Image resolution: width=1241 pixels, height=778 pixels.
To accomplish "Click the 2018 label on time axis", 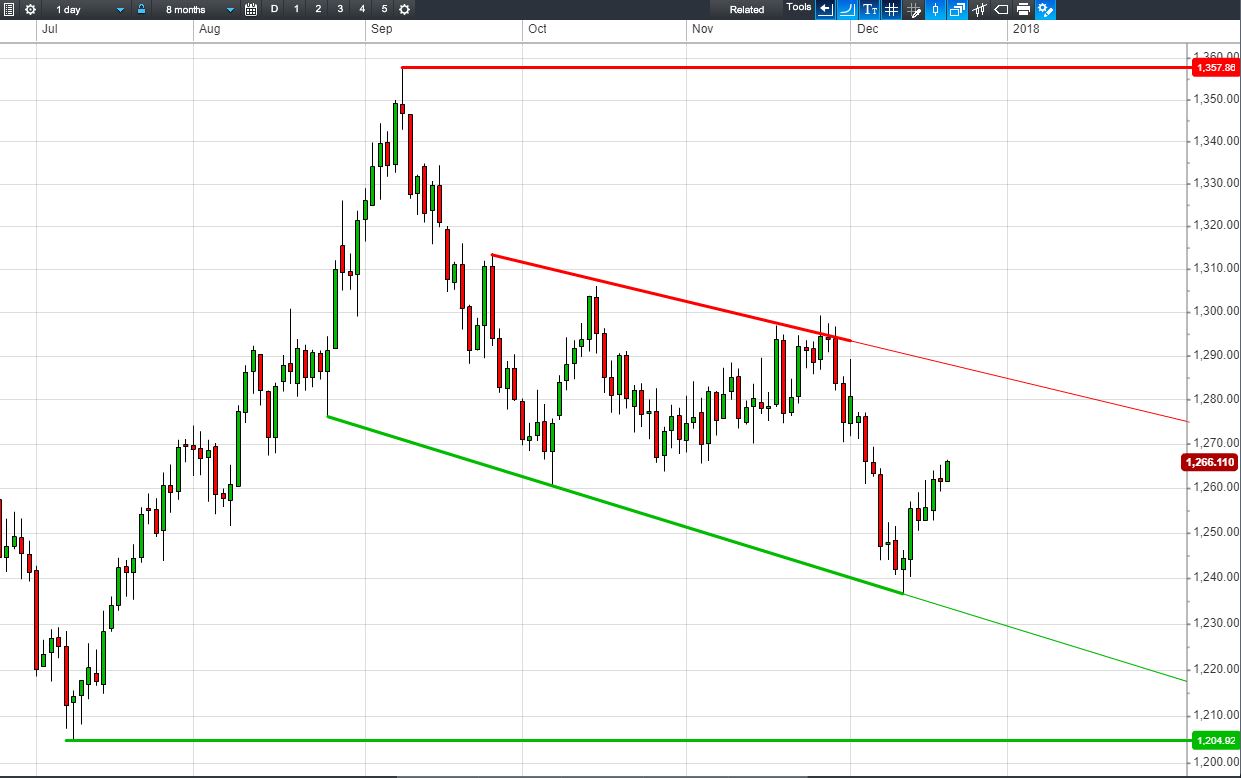I will point(1026,29).
